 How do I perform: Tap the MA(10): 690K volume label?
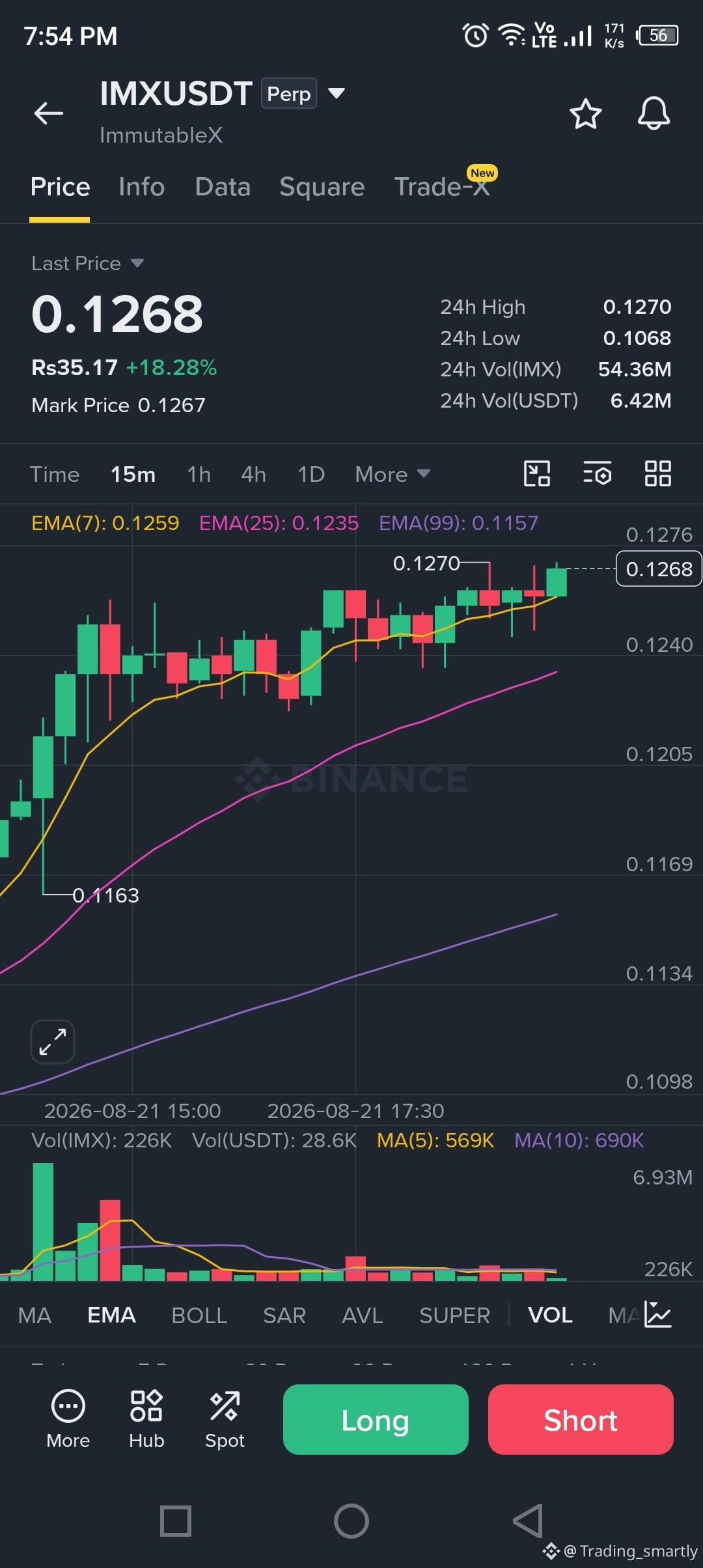tap(579, 1140)
